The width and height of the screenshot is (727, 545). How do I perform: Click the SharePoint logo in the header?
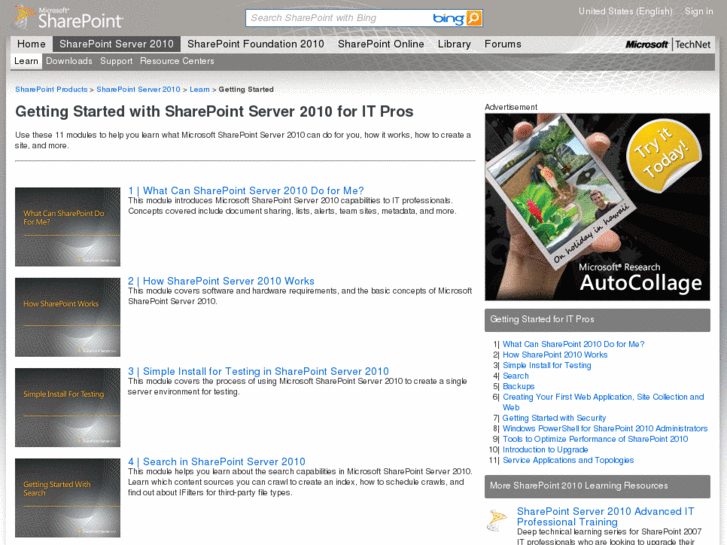(68, 18)
